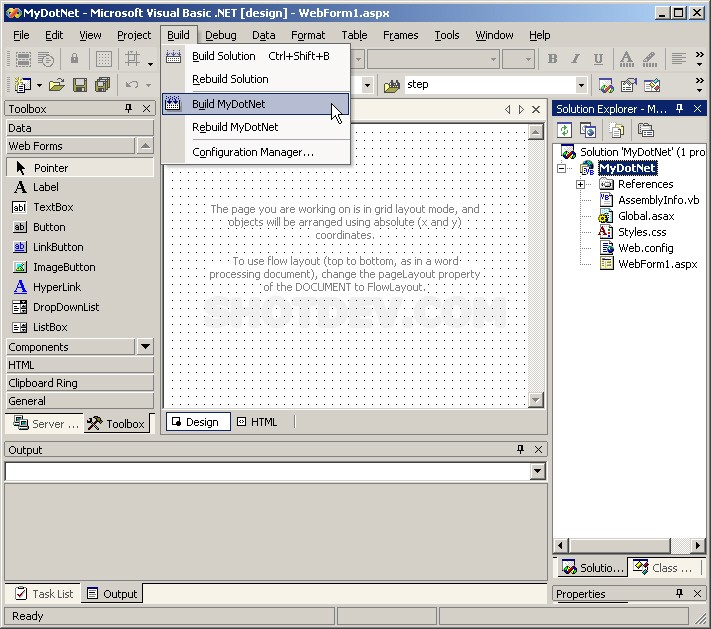Select the Web Forms toolbox section

70,146
